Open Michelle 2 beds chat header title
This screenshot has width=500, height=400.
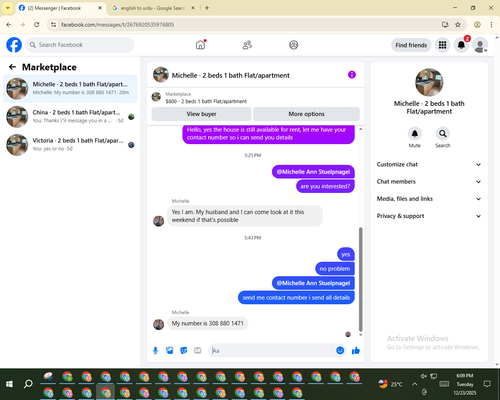(x=230, y=75)
